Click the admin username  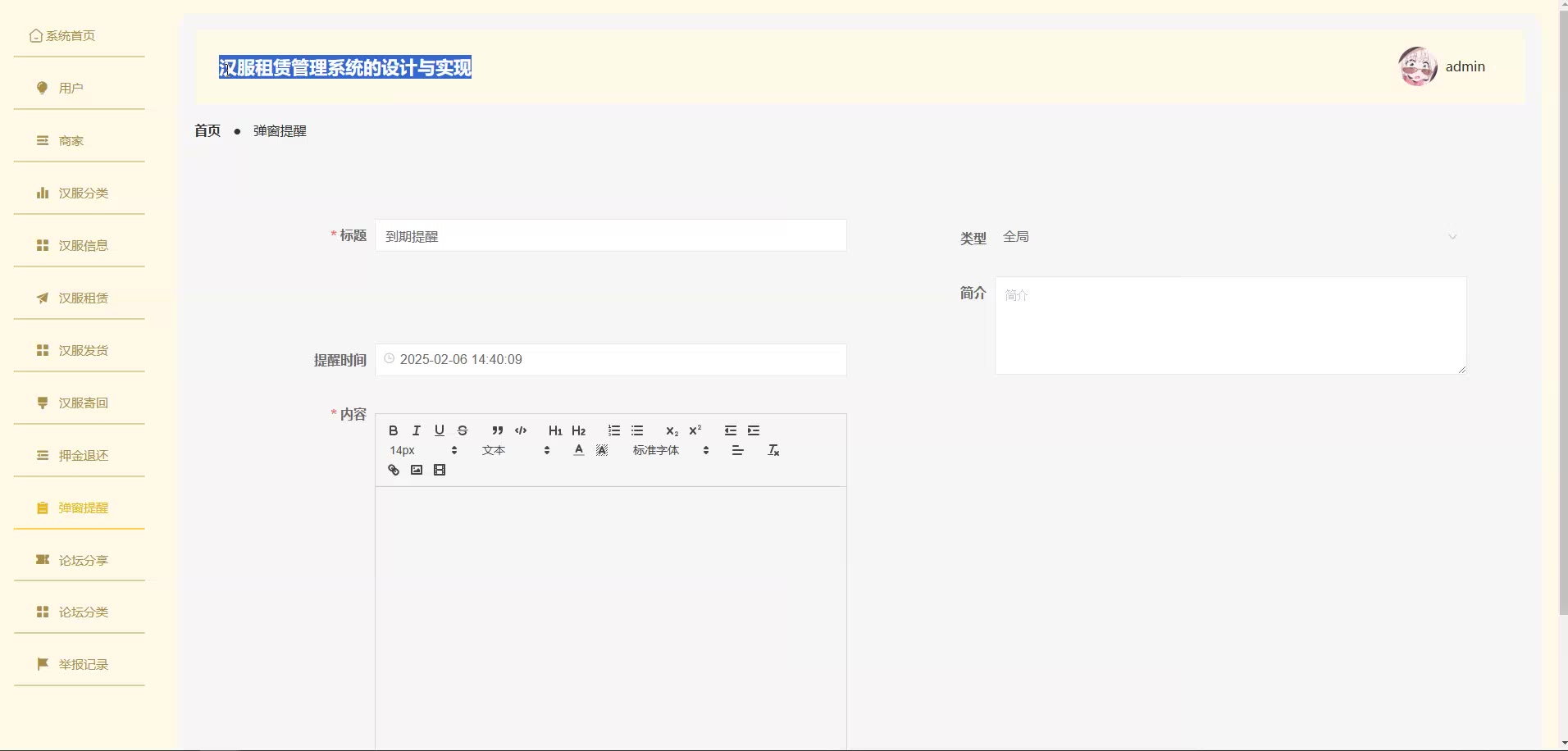pyautogui.click(x=1465, y=66)
